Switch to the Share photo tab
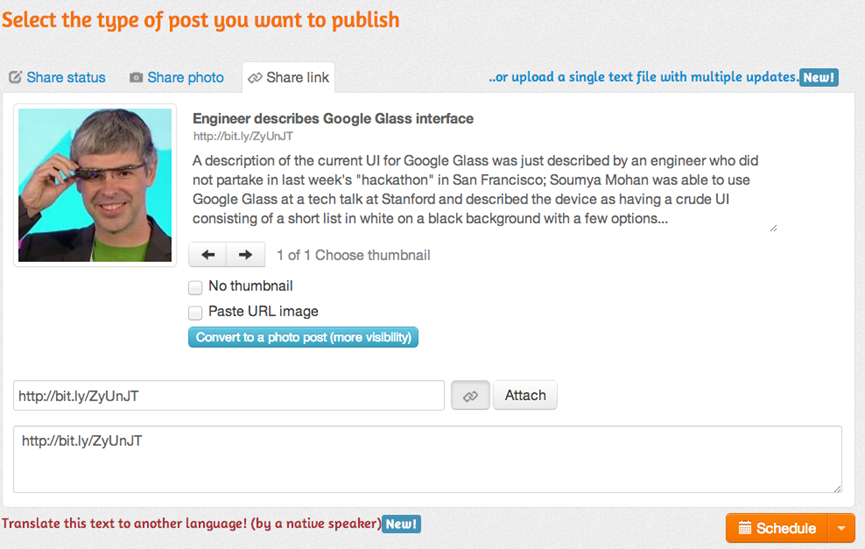Image resolution: width=865 pixels, height=549 pixels. (177, 77)
